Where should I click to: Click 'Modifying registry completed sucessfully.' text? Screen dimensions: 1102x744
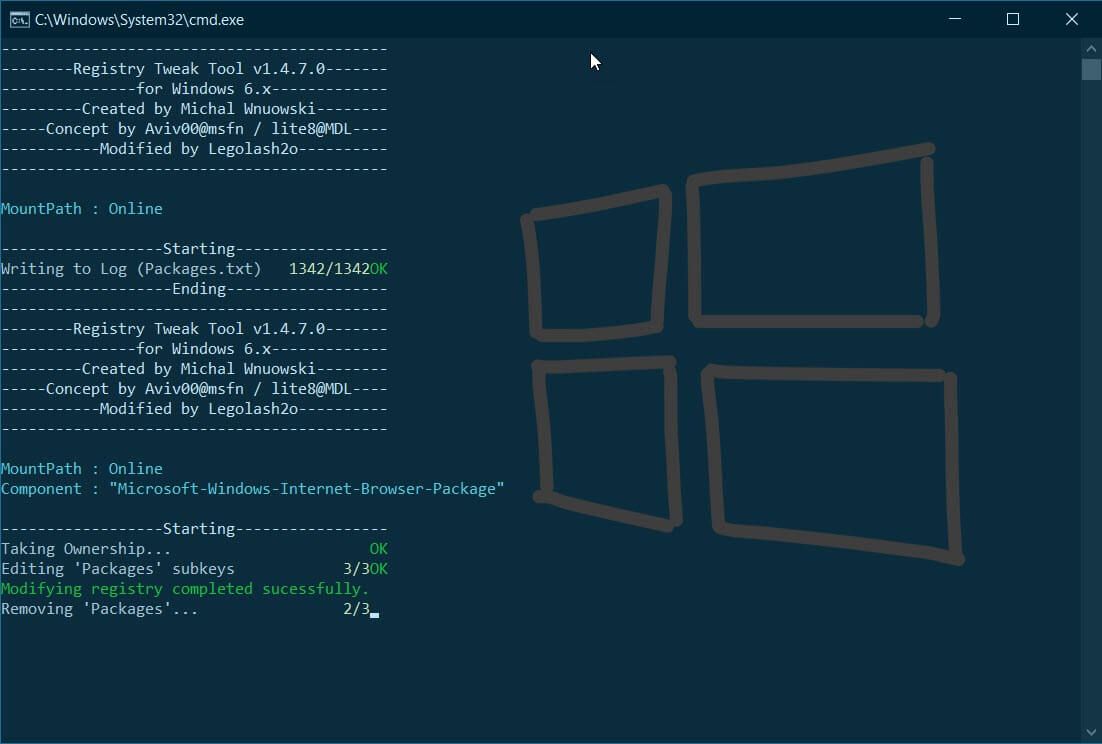[x=185, y=589]
